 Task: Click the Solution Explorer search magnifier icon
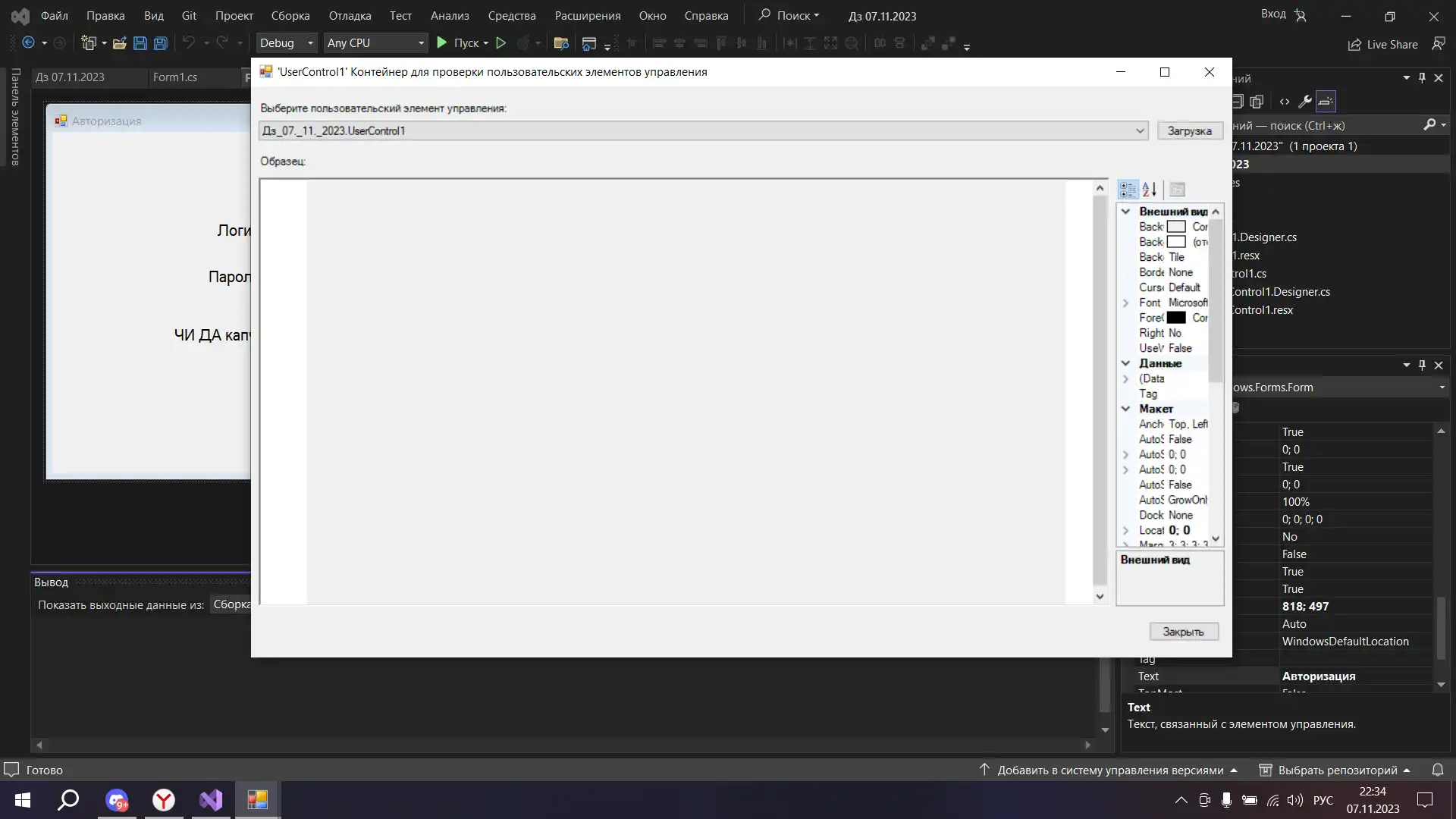tap(1429, 125)
